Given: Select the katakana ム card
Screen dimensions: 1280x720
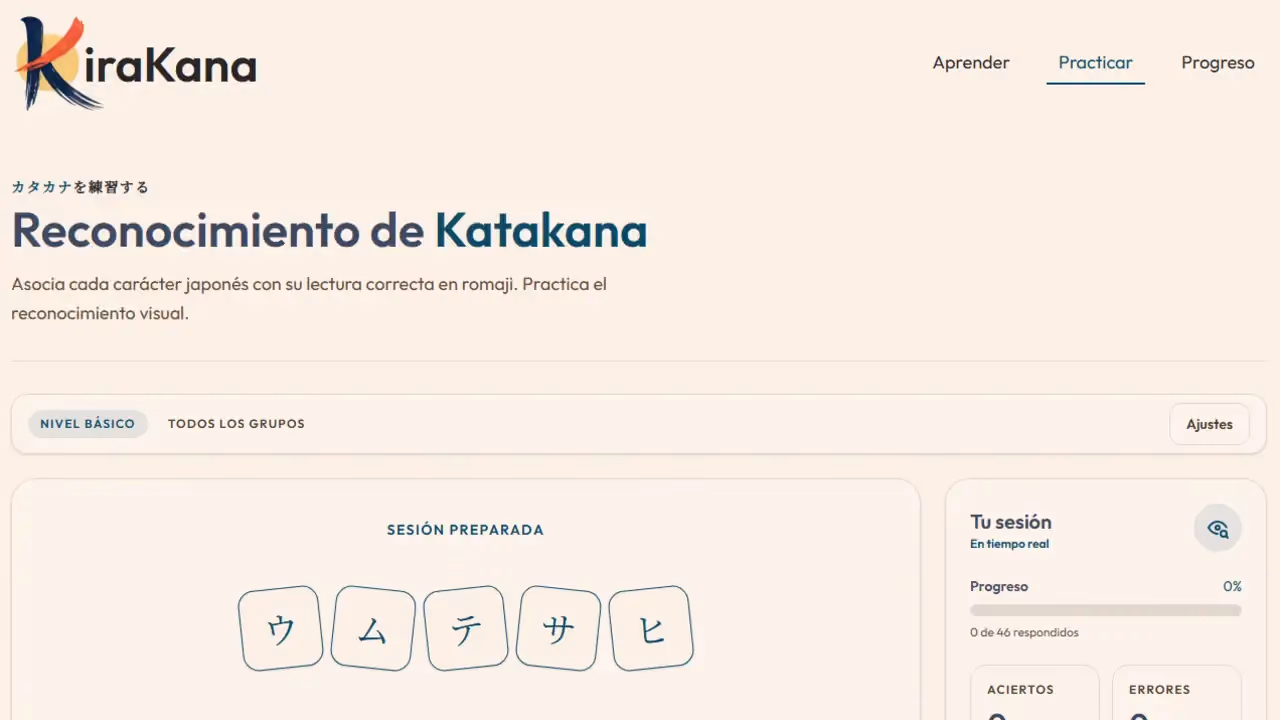Looking at the screenshot, I should point(373,628).
